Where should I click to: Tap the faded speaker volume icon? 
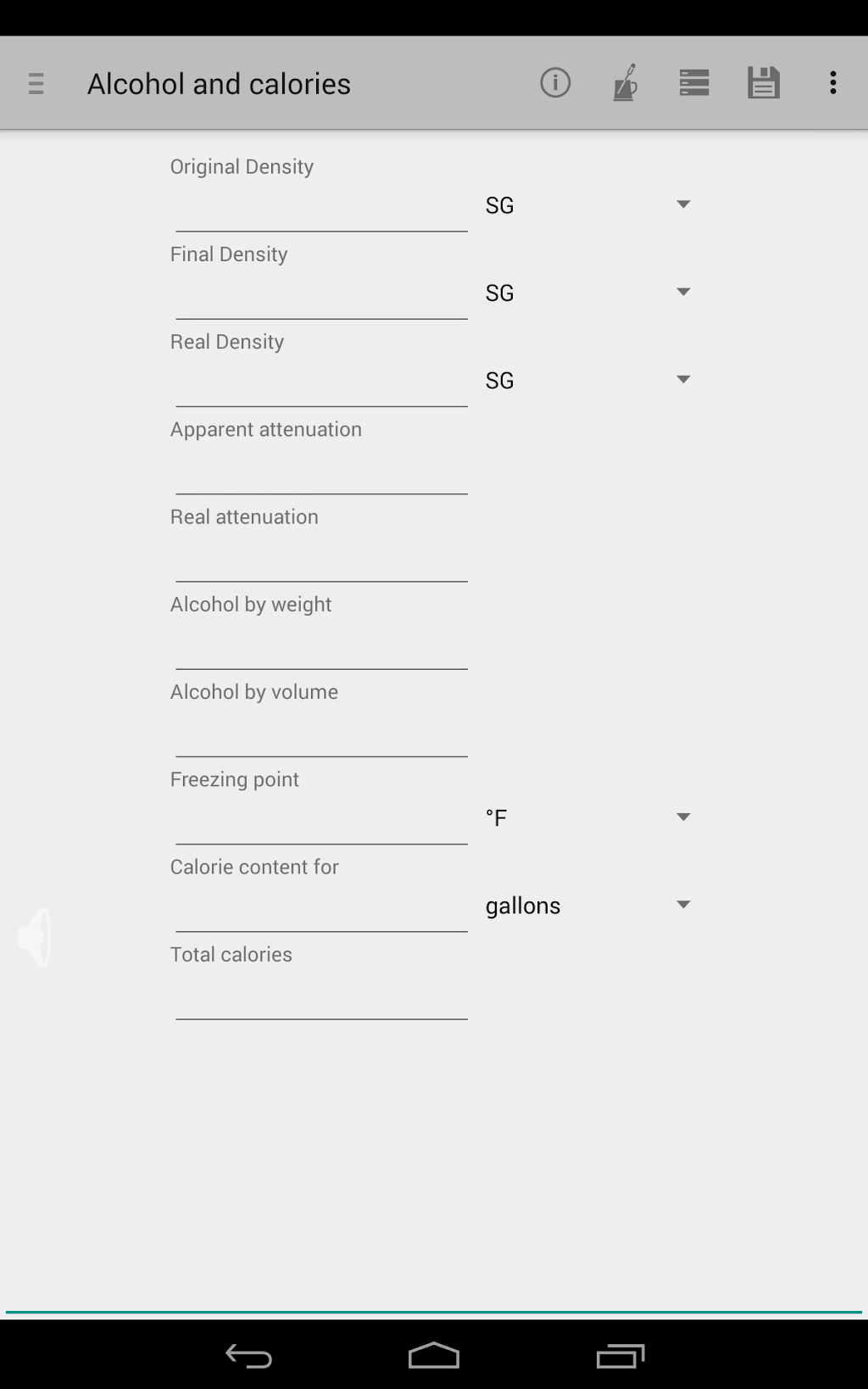(x=35, y=937)
